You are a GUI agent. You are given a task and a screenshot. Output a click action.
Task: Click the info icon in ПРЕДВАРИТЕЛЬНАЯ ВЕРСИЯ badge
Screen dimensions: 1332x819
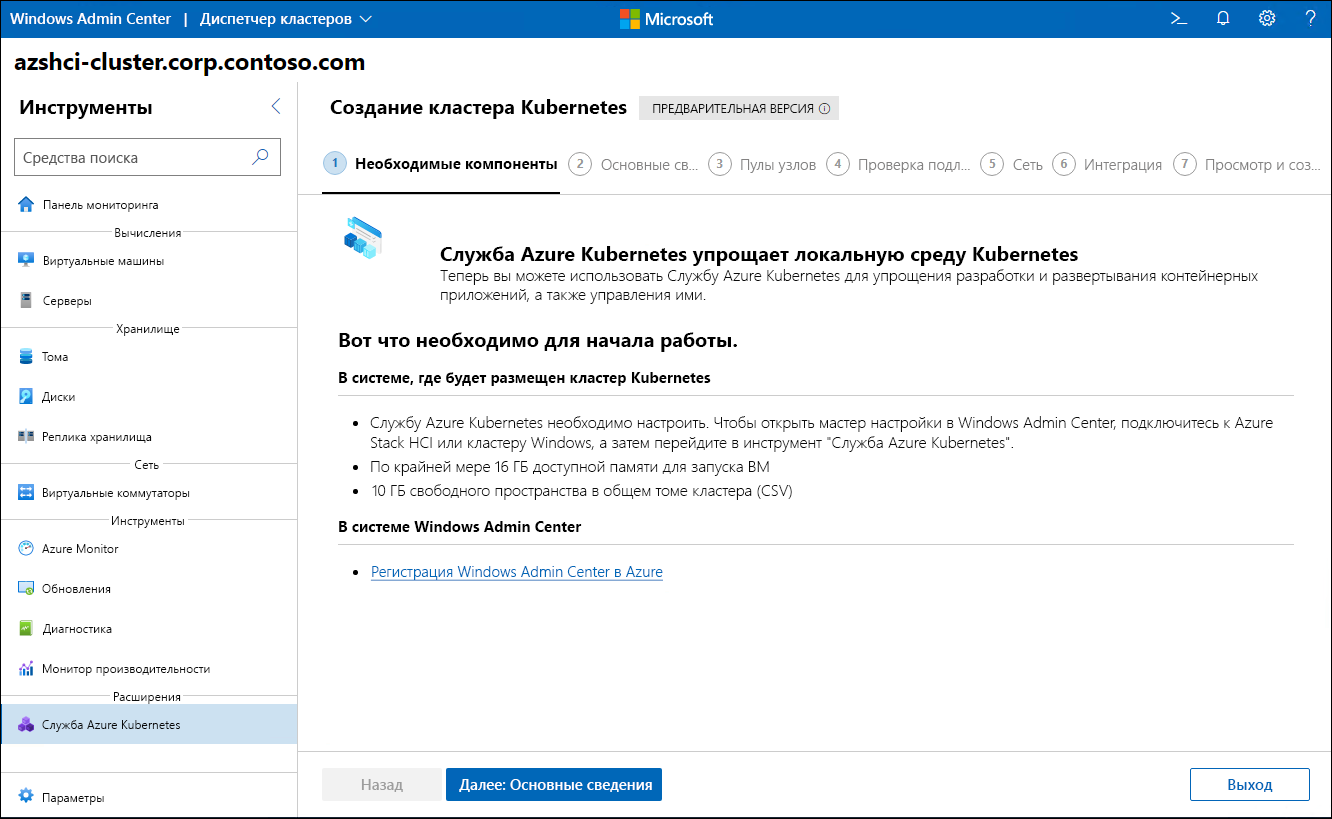(825, 108)
